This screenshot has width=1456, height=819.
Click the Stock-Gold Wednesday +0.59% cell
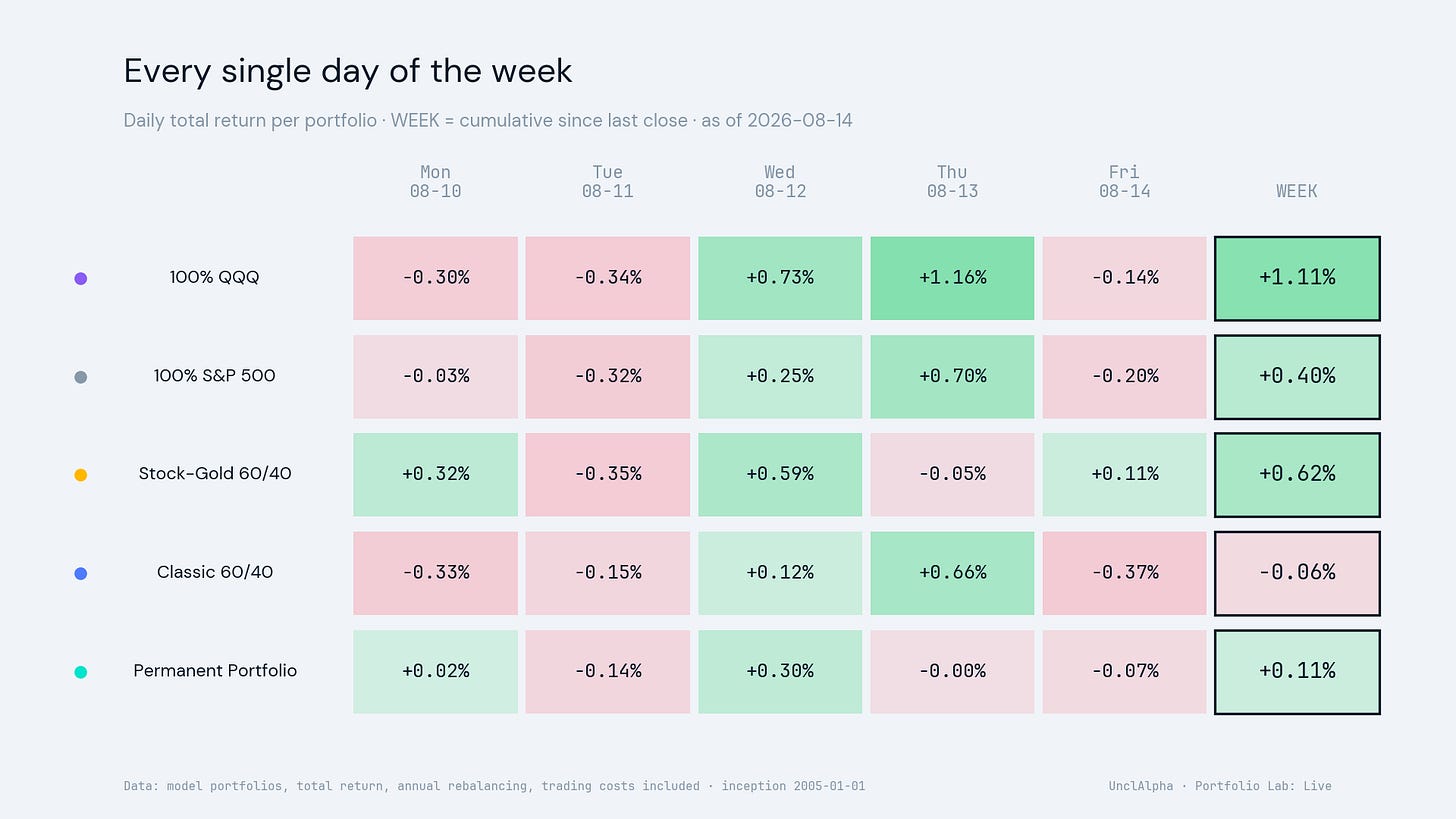coord(780,474)
